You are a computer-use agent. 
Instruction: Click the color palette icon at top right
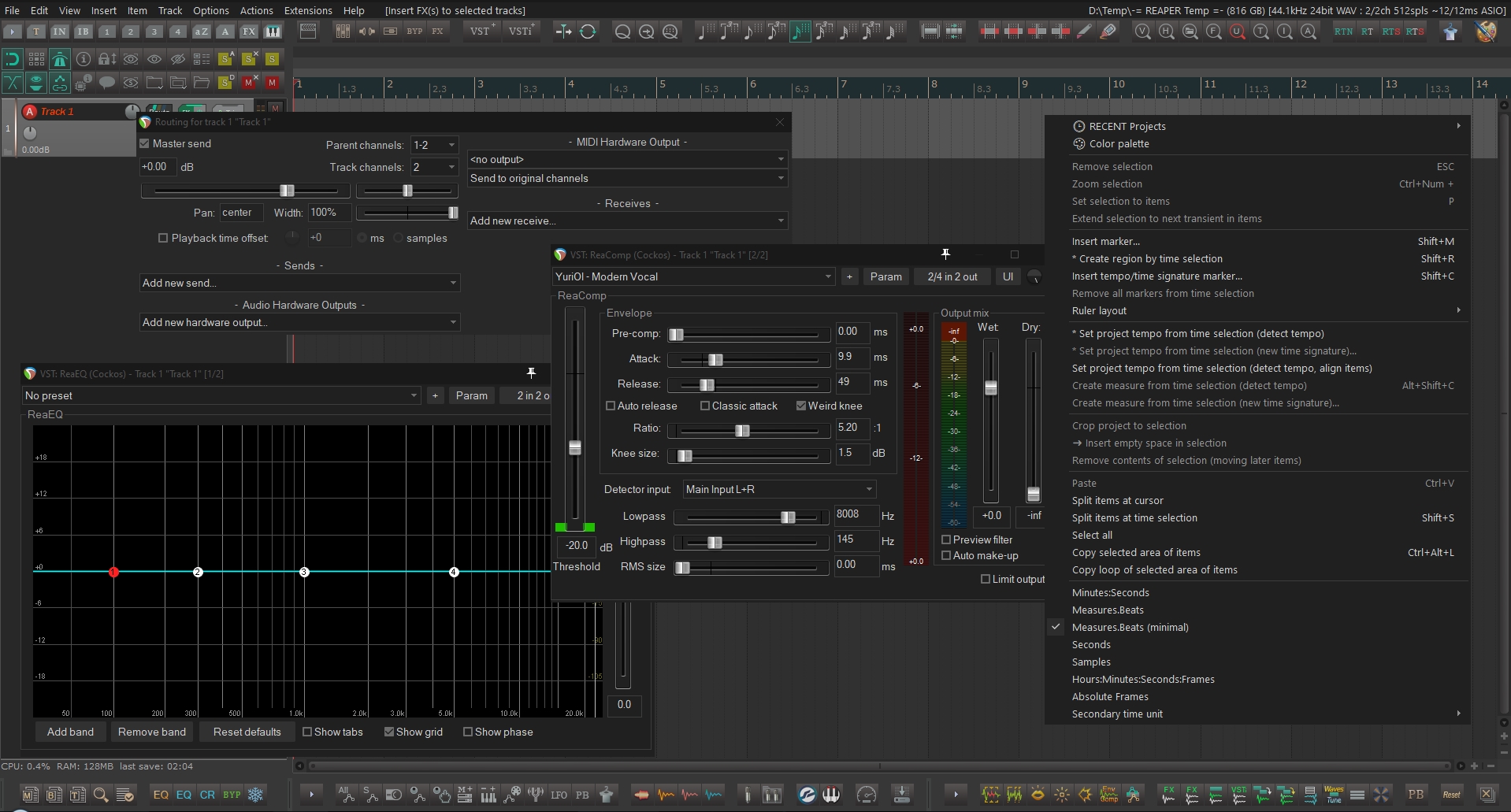(1486, 32)
